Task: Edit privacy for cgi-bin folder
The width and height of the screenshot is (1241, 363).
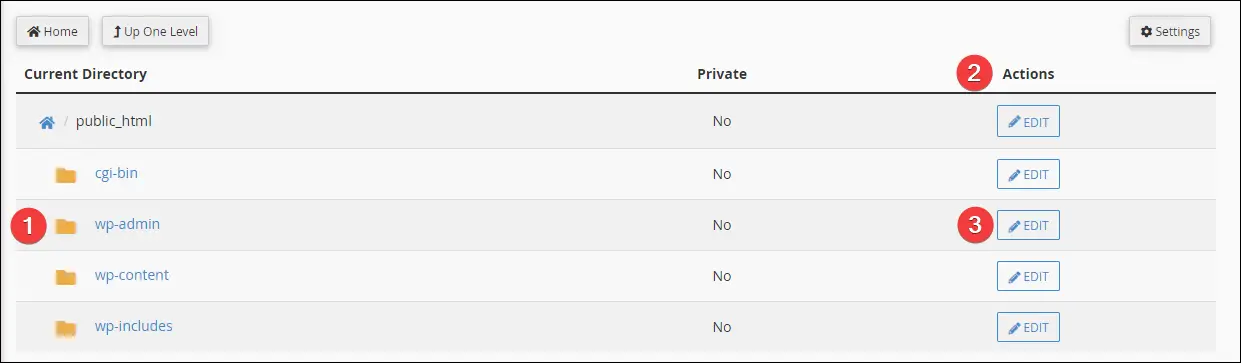Action: coord(1028,174)
